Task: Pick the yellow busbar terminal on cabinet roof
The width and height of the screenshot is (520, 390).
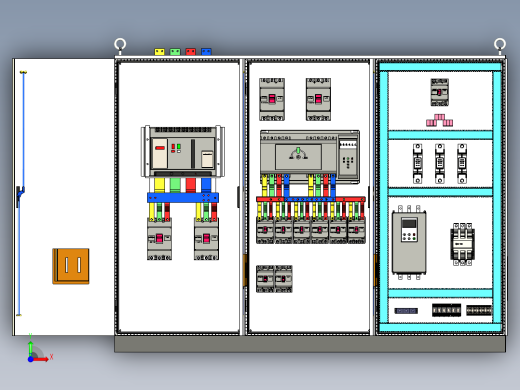Action: click(159, 52)
